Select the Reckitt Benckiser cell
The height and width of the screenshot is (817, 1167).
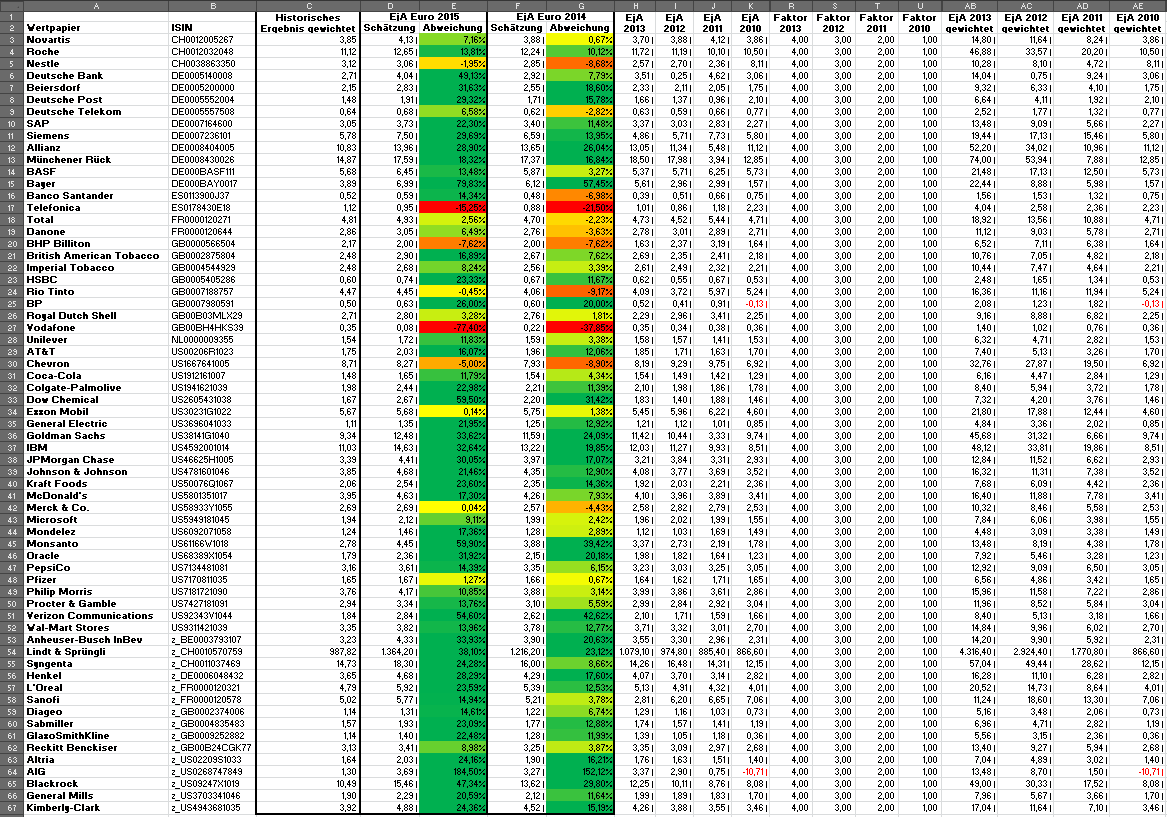tap(96, 747)
